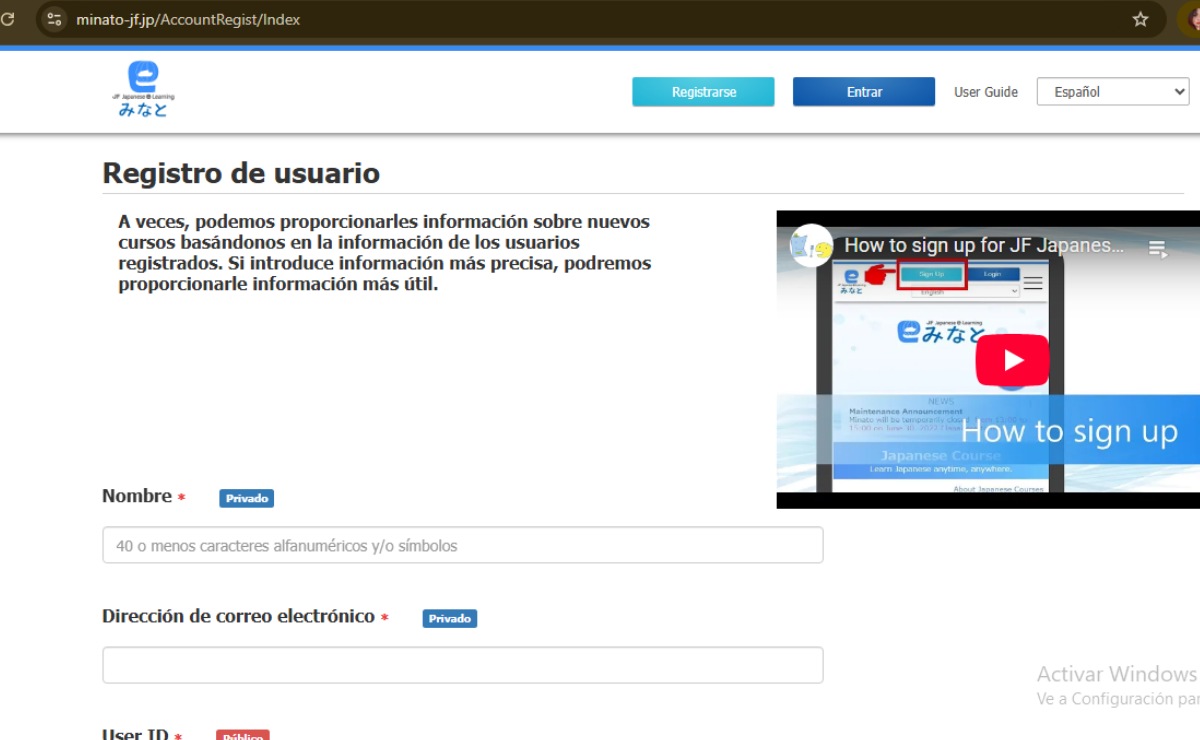Viewport: 1200px width, 740px height.
Task: Click the Privado badge beside correo electrónico
Action: coord(450,618)
